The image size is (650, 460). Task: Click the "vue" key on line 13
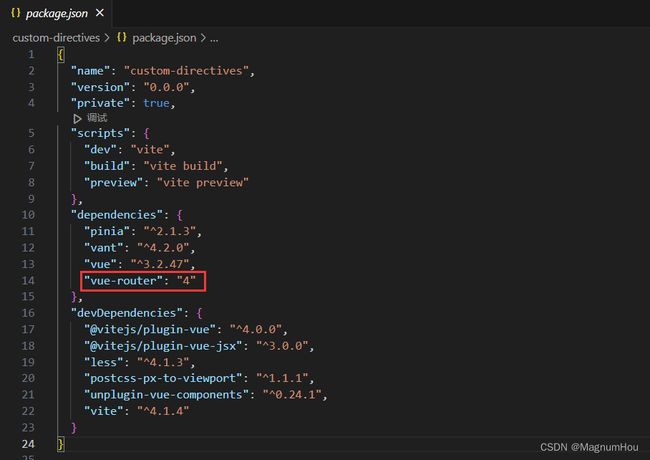pos(100,264)
